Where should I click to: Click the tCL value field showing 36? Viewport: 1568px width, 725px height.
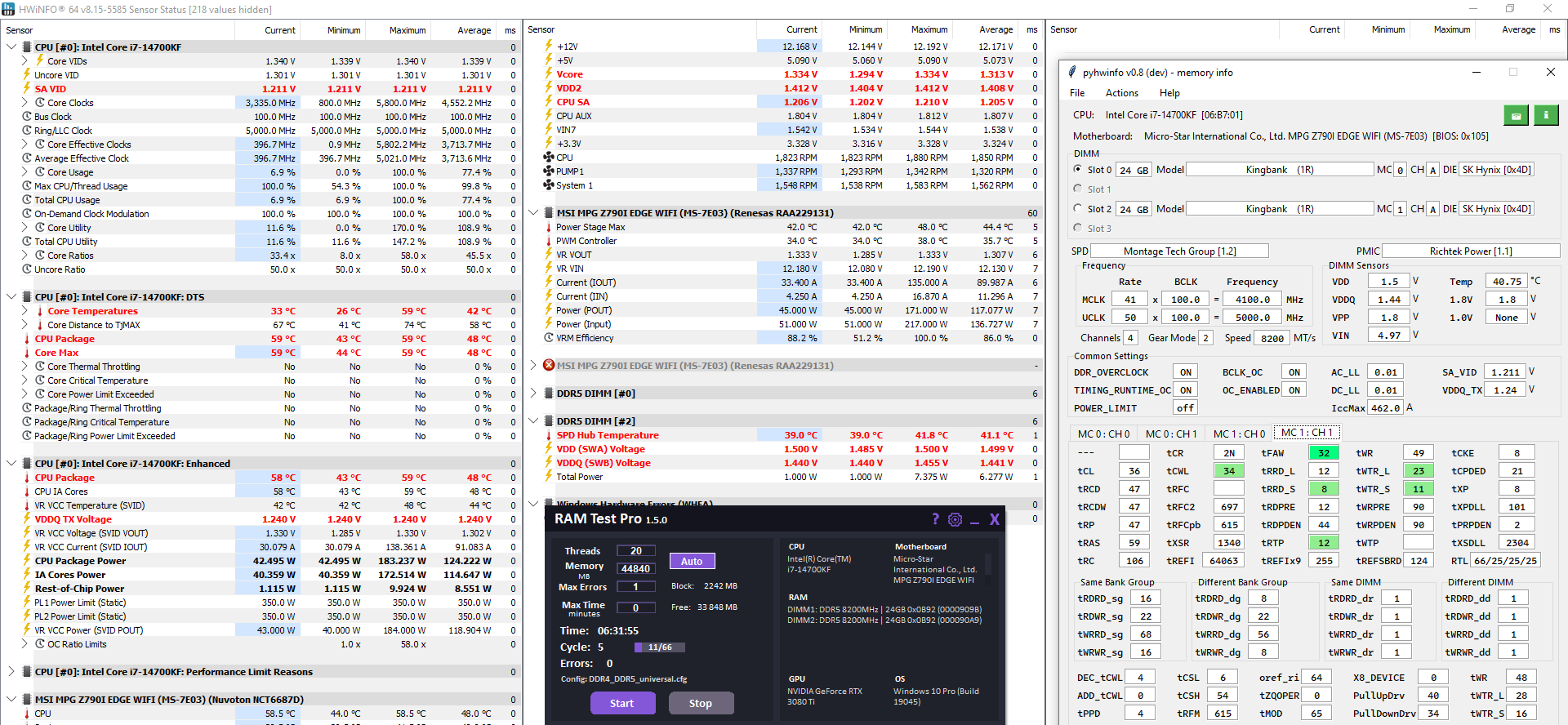point(1134,471)
